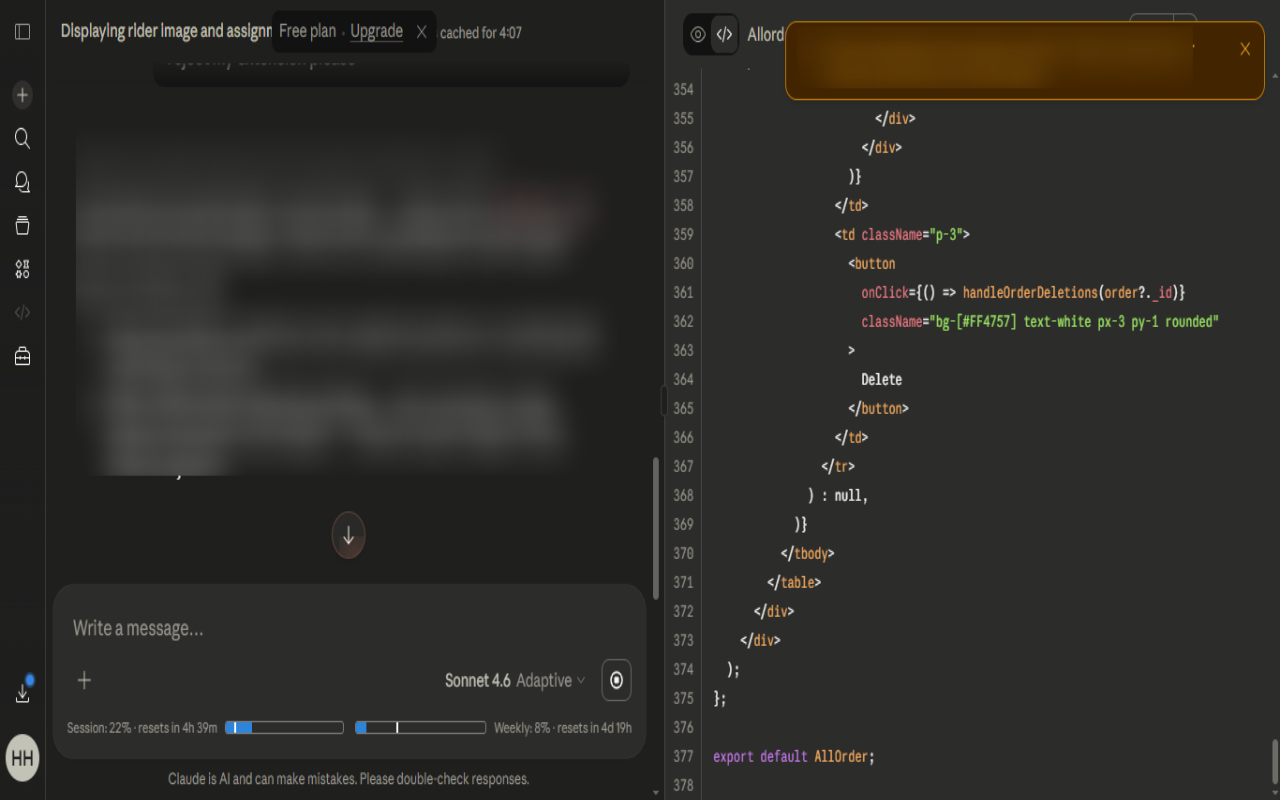Click the cached for 4:07 status text

[x=481, y=33]
